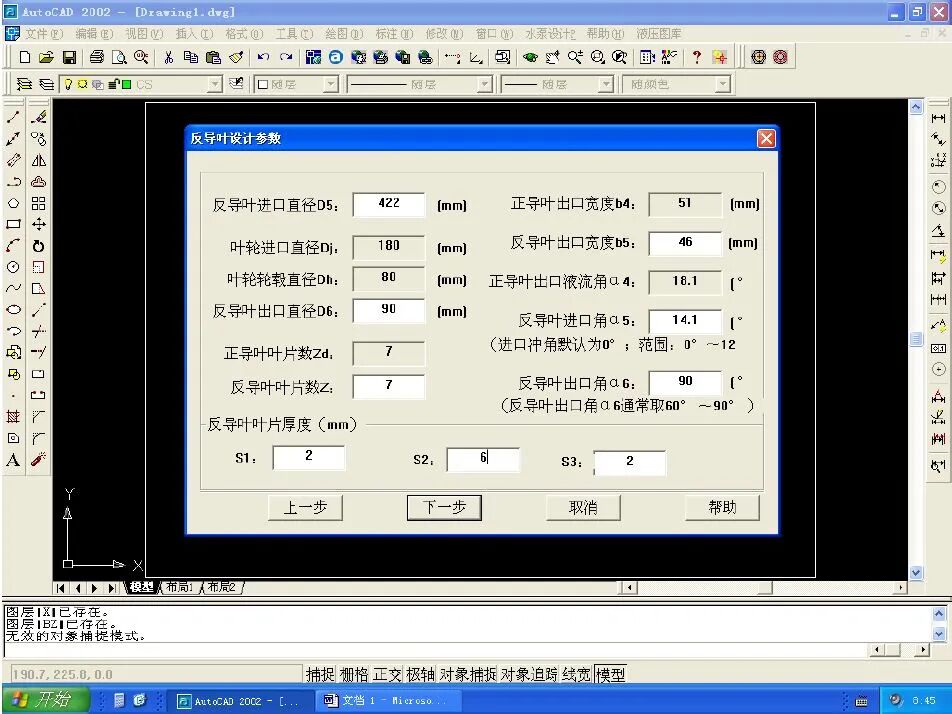Viewport: 952px width, 714px height.
Task: Open the 绘图 Draw menu
Action: click(344, 33)
